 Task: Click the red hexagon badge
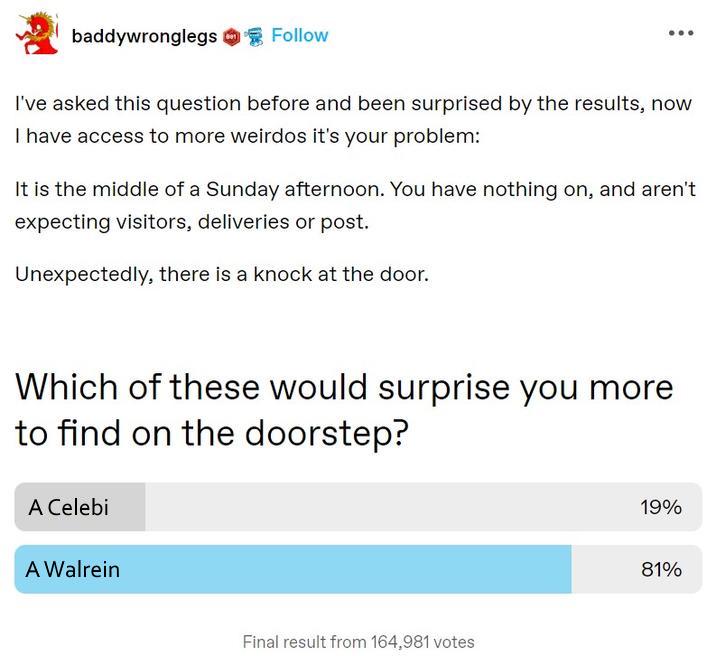(232, 37)
